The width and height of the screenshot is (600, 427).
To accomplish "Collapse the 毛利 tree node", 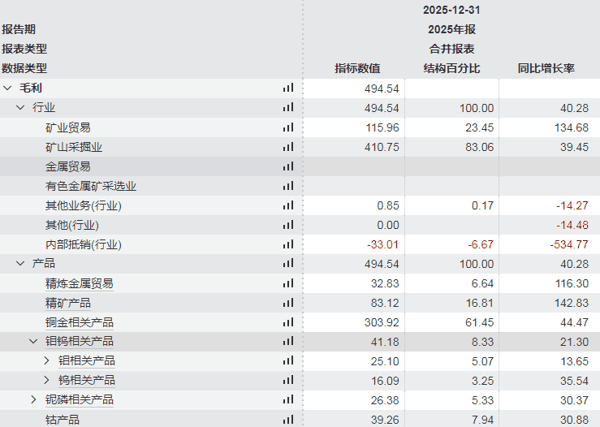I will coord(8,88).
